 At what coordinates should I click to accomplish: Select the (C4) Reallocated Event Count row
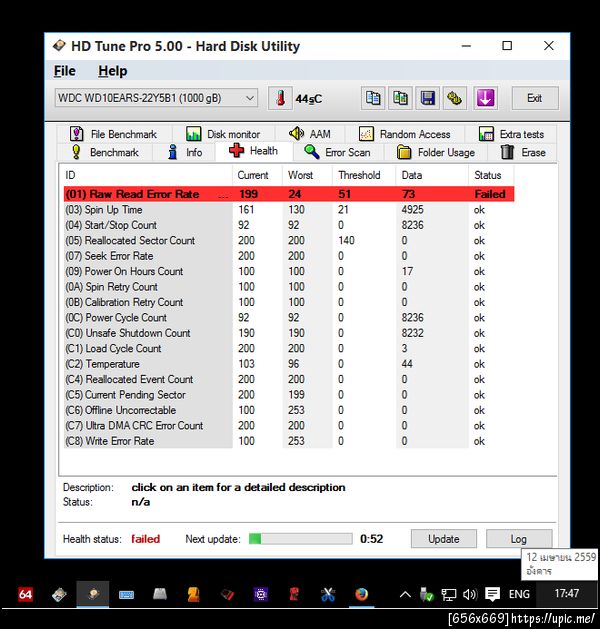click(289, 379)
